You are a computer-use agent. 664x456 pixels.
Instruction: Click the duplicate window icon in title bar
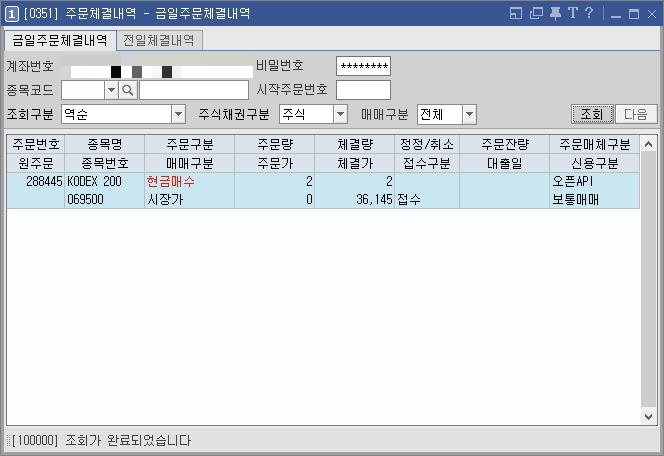(536, 14)
